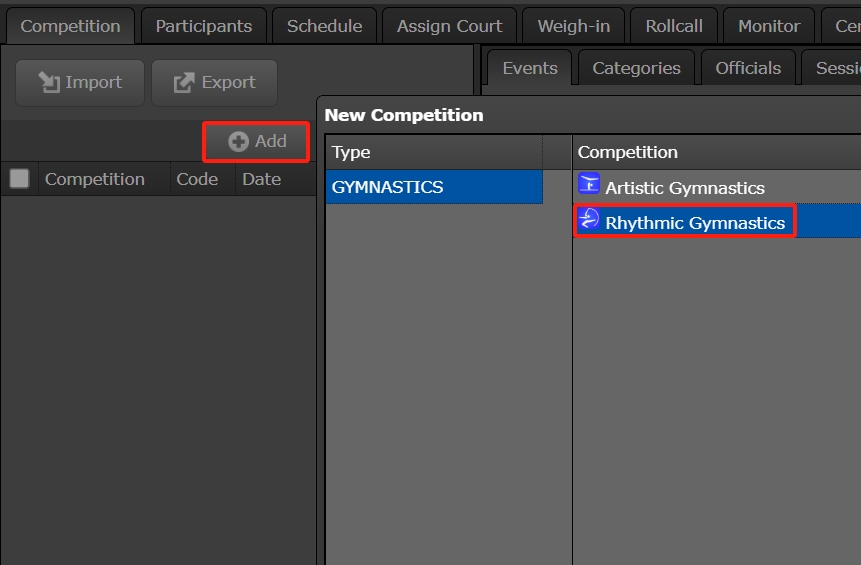Click the plus icon on Add
This screenshot has height=565, width=861.
[238, 142]
